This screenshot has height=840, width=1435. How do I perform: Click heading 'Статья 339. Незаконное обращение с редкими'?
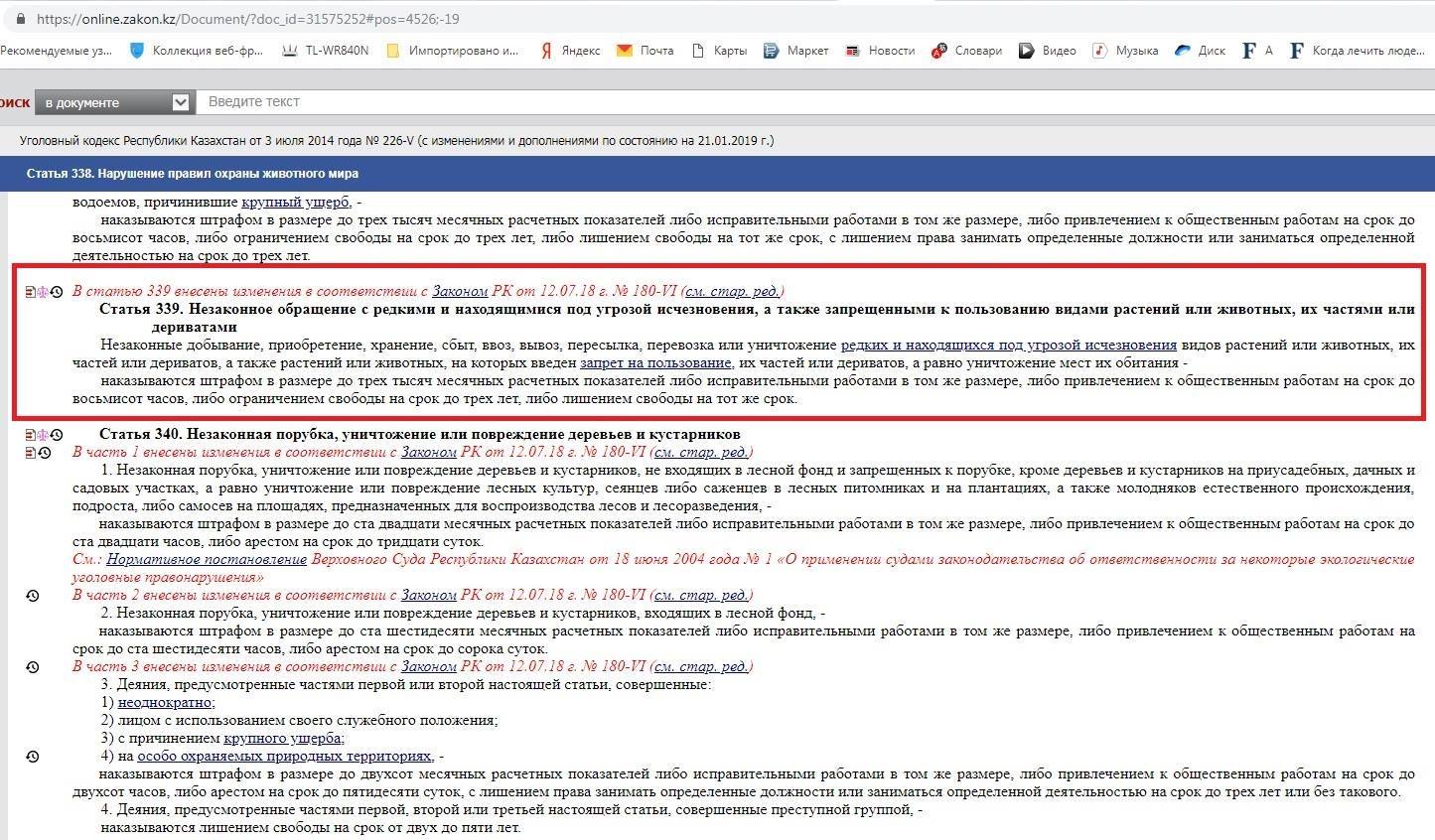[757, 318]
